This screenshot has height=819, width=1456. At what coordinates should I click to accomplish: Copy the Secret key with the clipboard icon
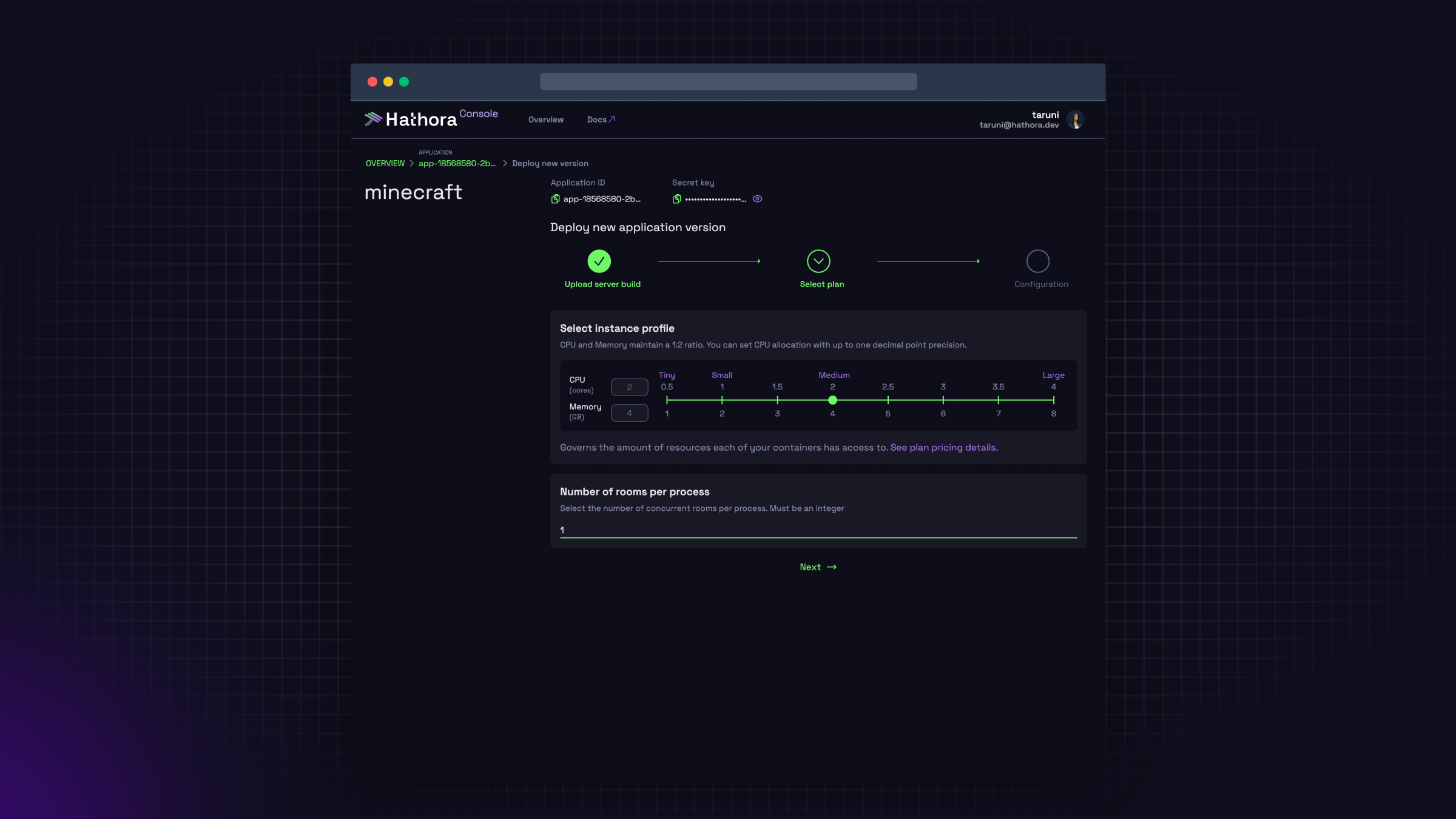pos(676,199)
